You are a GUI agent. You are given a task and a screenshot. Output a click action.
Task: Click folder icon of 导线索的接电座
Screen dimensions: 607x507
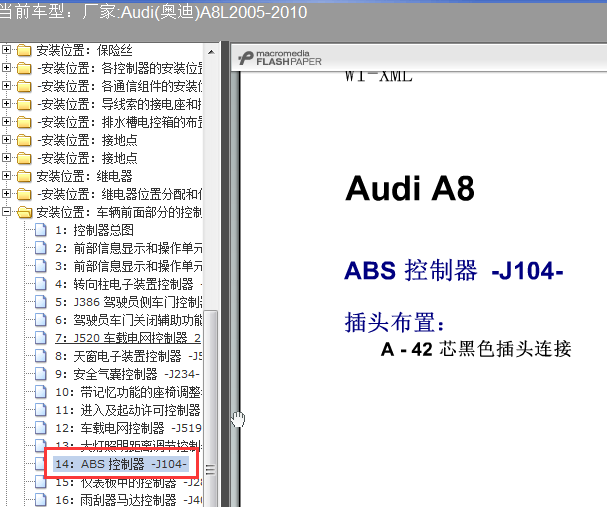(24, 104)
